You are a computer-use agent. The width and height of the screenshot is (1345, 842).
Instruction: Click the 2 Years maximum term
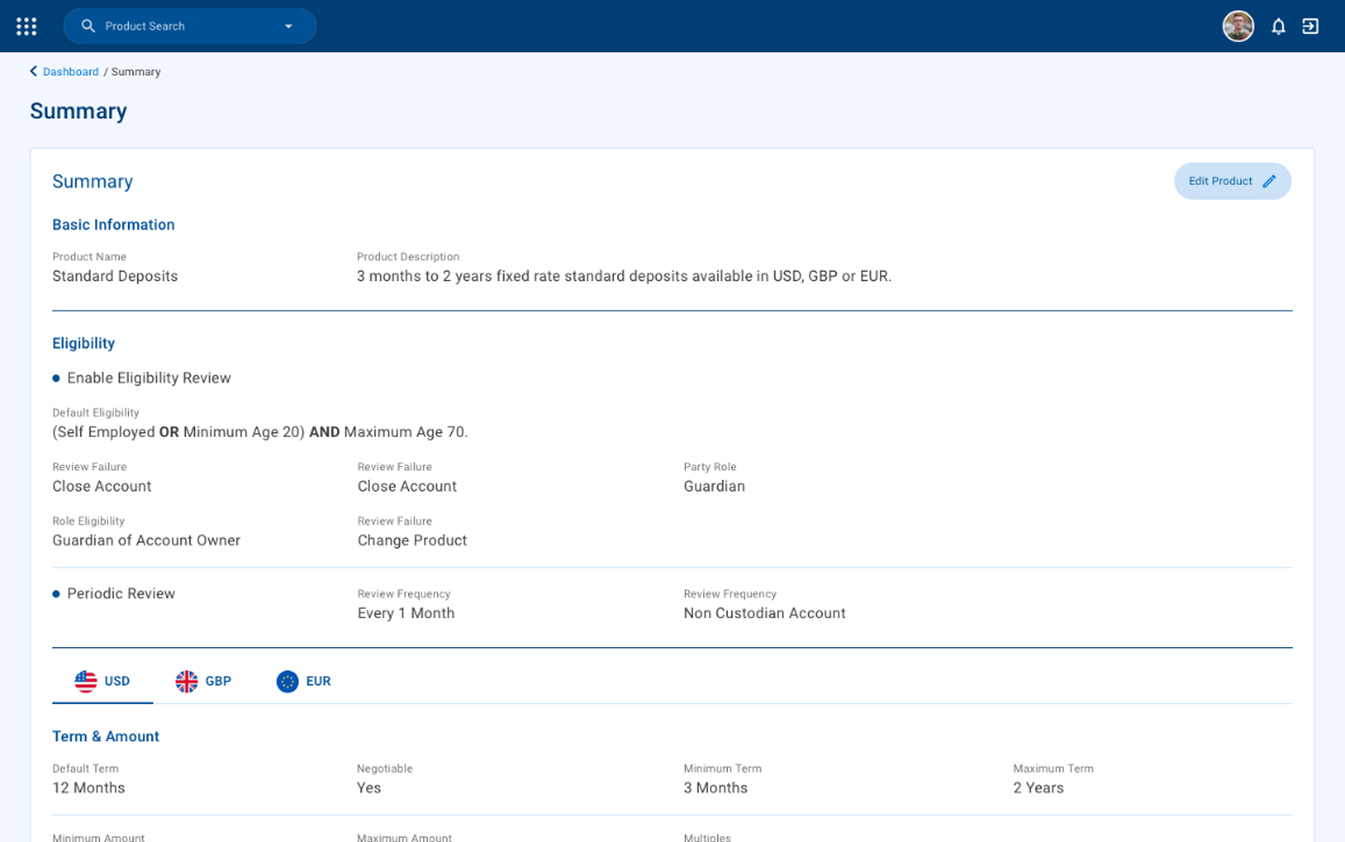1038,788
